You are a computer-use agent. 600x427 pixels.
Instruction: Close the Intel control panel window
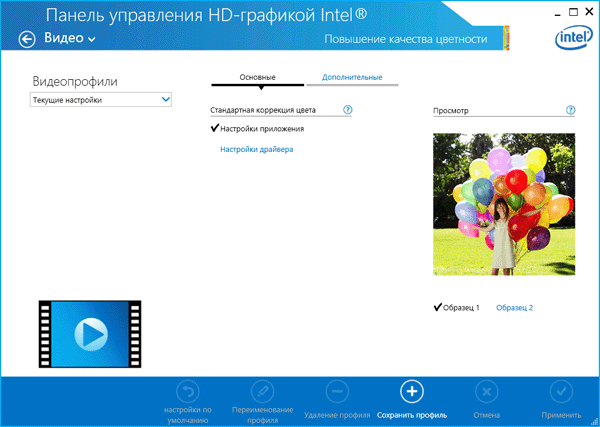point(589,12)
